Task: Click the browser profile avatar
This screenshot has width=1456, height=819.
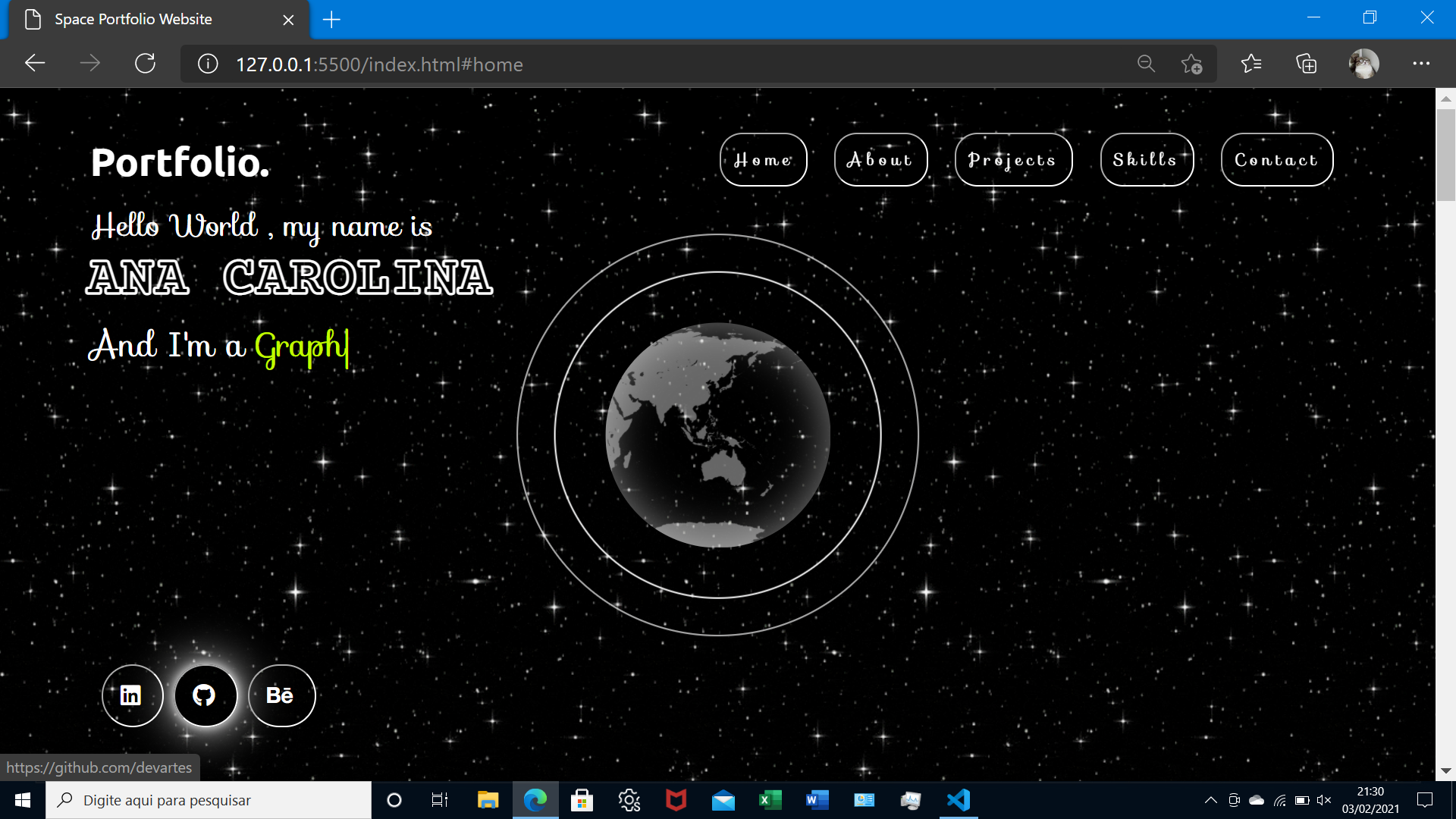Action: tap(1363, 64)
